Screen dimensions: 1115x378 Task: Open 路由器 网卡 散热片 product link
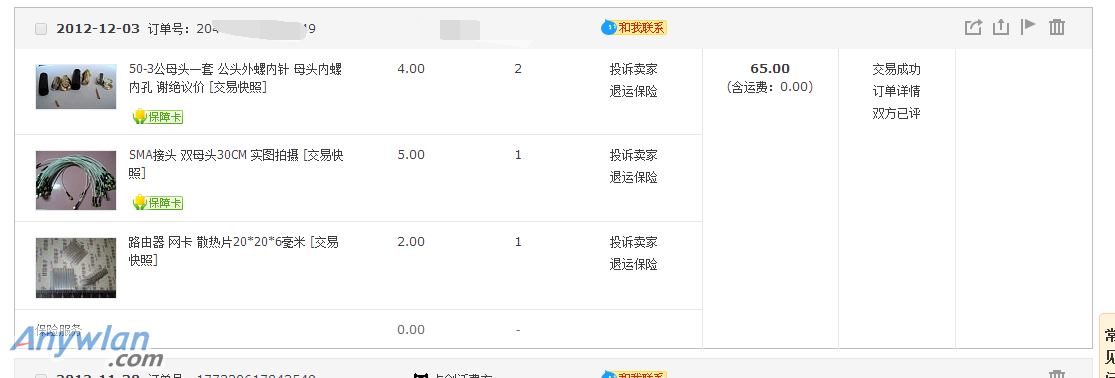tap(233, 251)
